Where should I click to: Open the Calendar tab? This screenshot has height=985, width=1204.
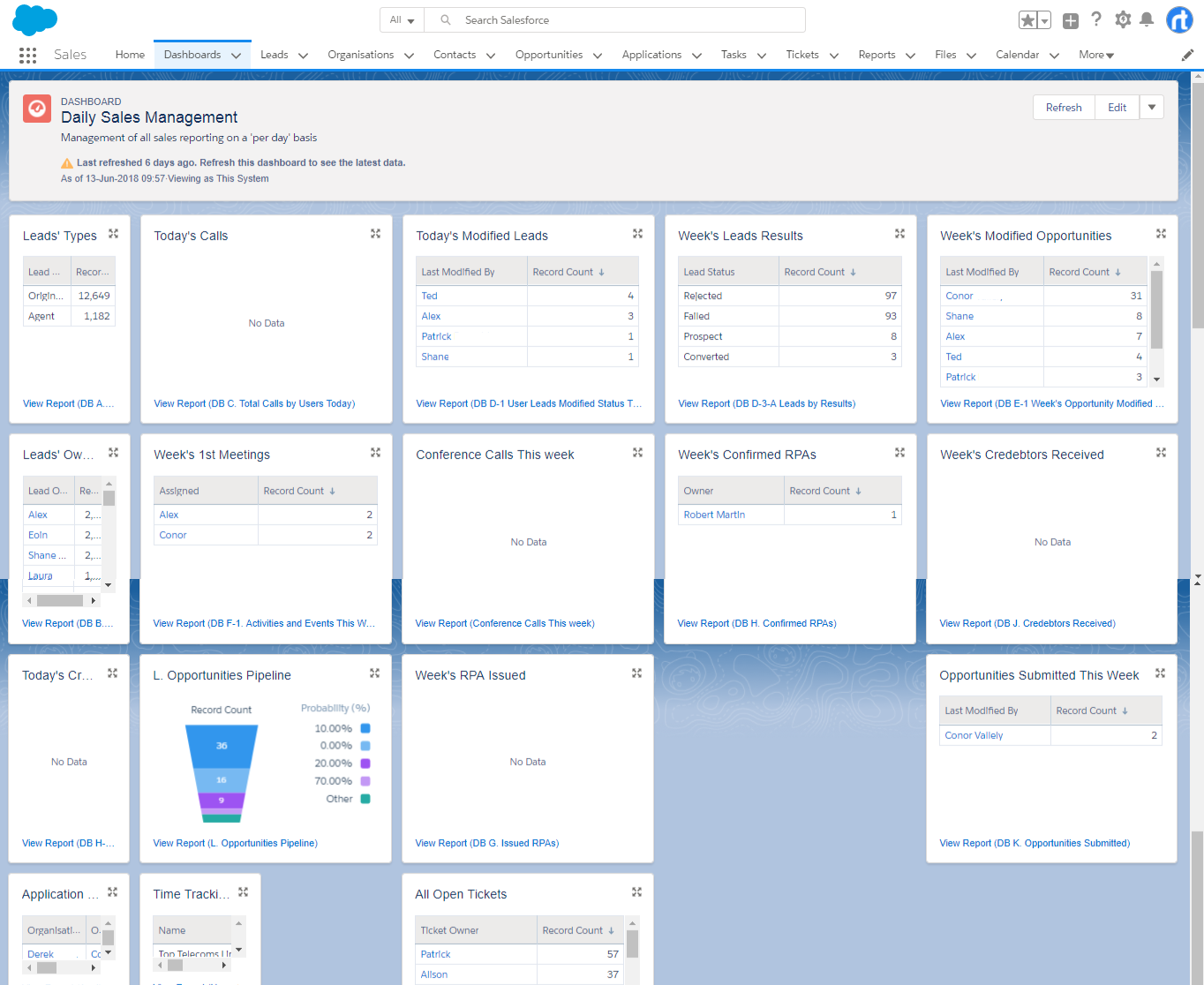(x=1017, y=55)
